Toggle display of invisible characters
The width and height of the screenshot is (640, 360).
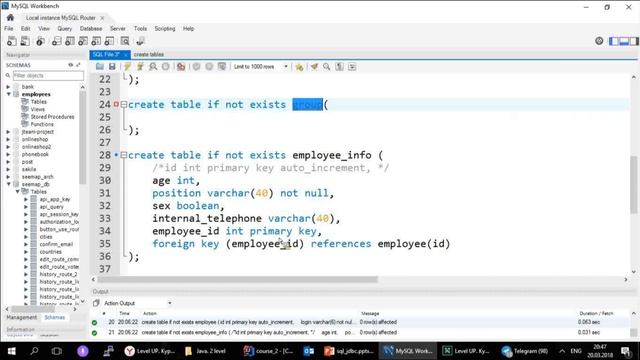[x=339, y=67]
